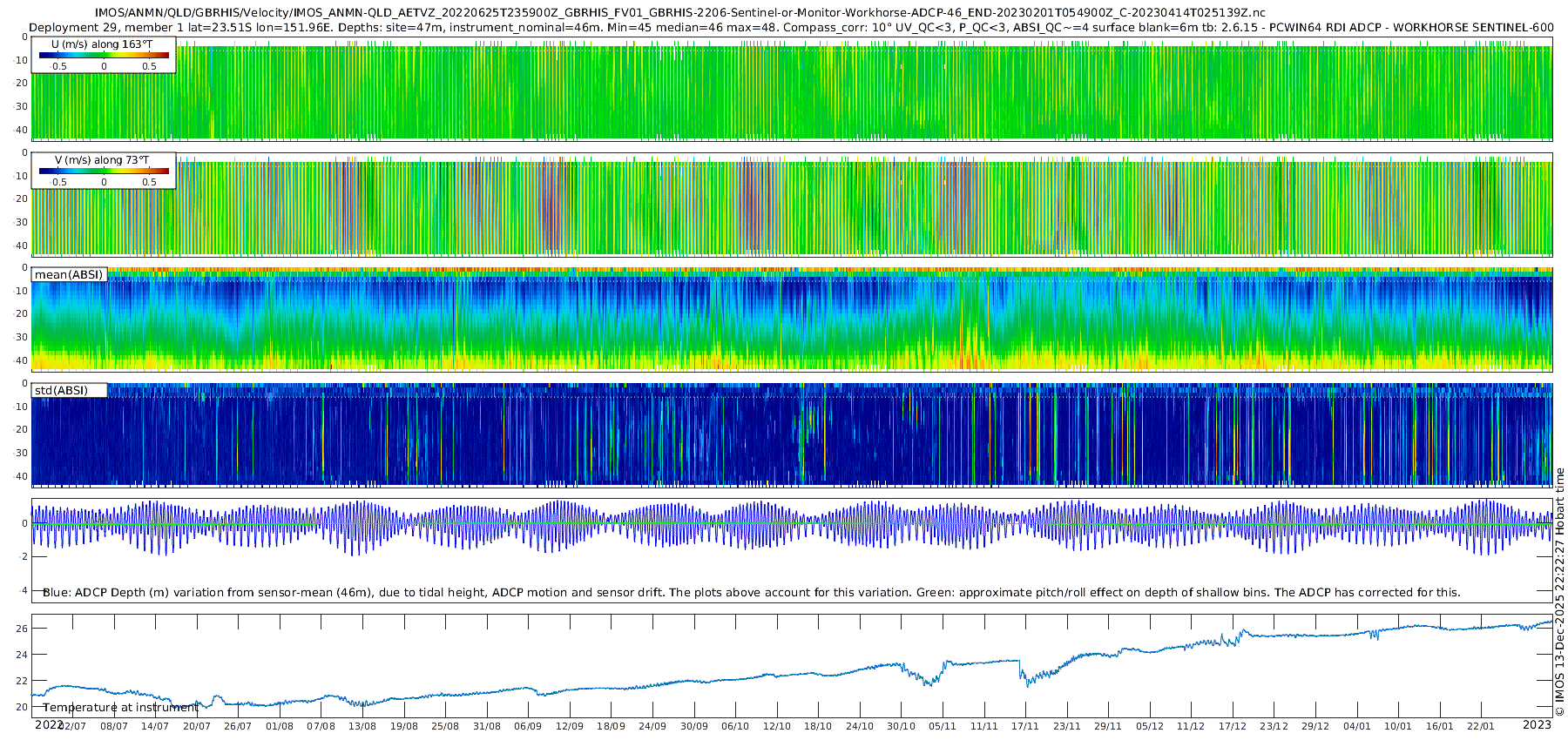The height and width of the screenshot is (740, 1568).
Task: Click the 22 tick on temperature axis
Action: point(23,681)
